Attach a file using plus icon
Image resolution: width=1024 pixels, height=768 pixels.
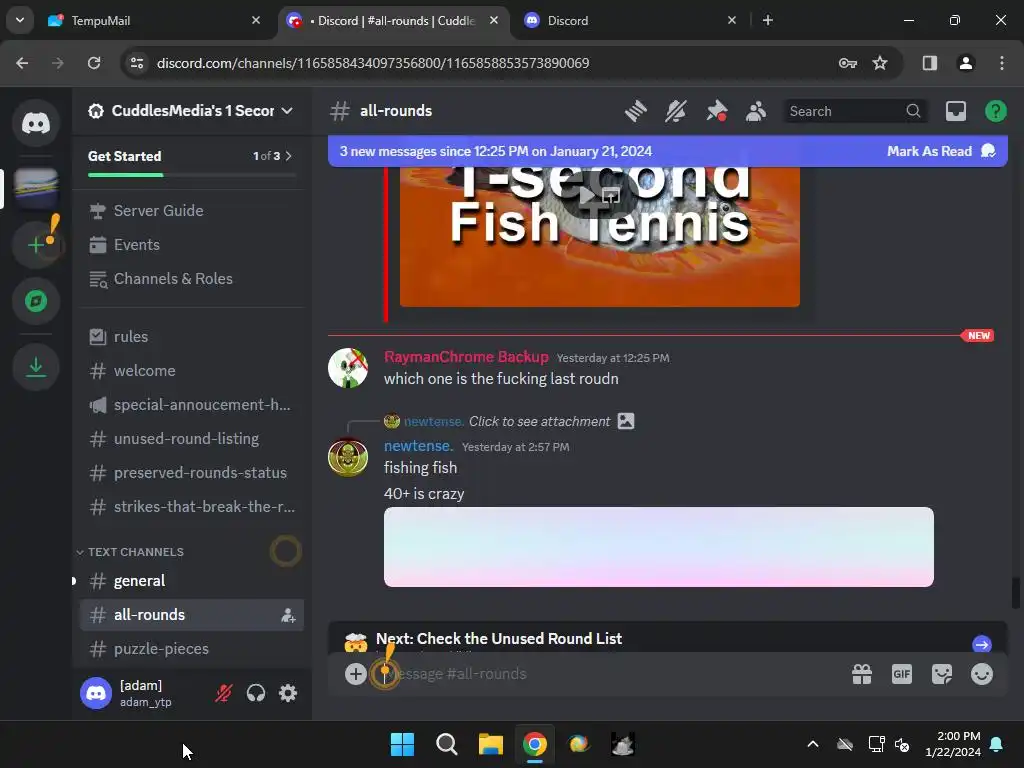(x=355, y=674)
